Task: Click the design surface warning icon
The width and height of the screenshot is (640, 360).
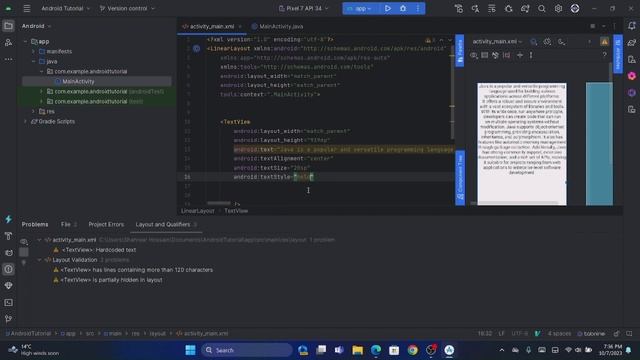Action: [604, 41]
